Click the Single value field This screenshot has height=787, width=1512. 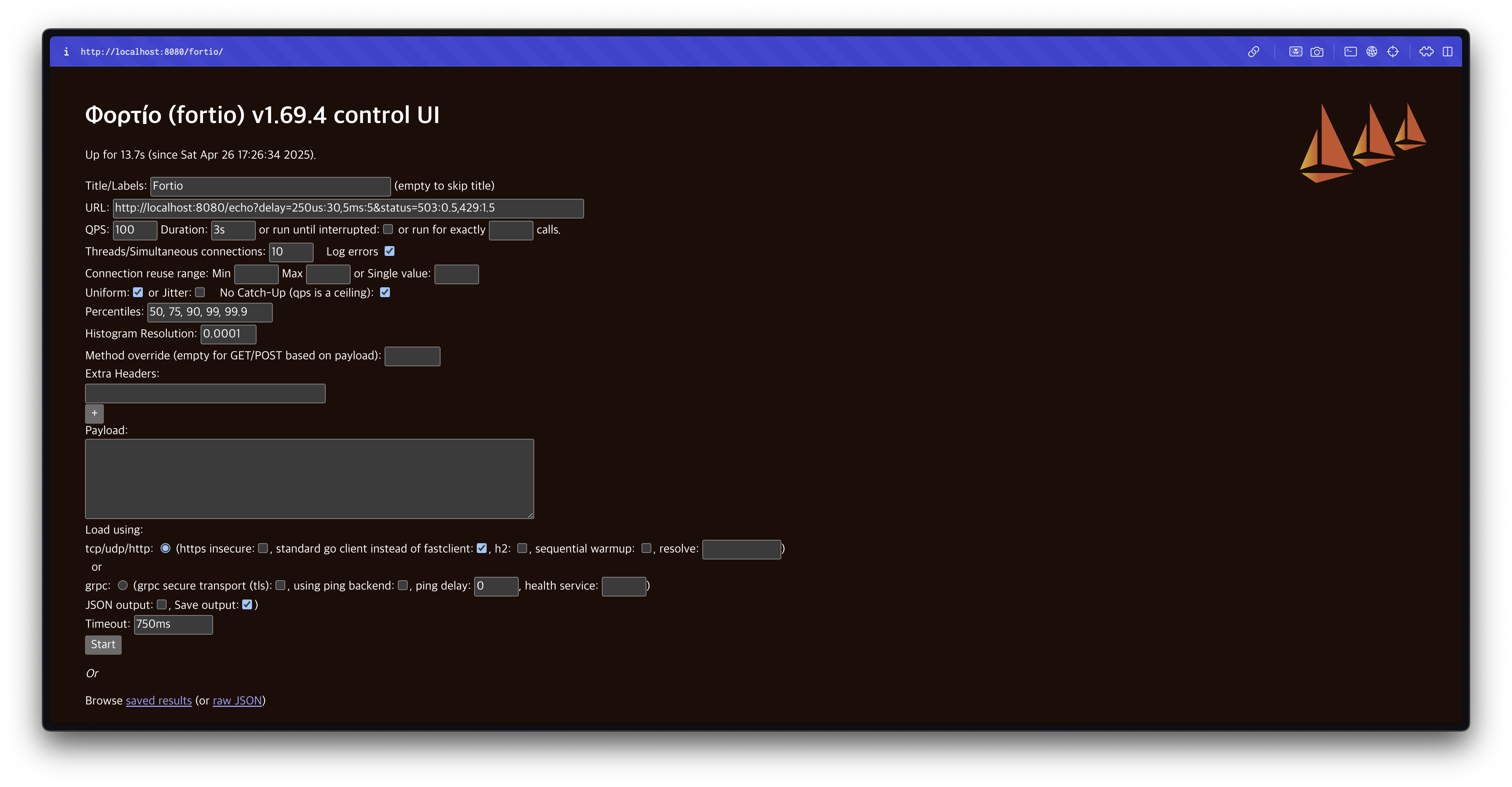(x=457, y=274)
